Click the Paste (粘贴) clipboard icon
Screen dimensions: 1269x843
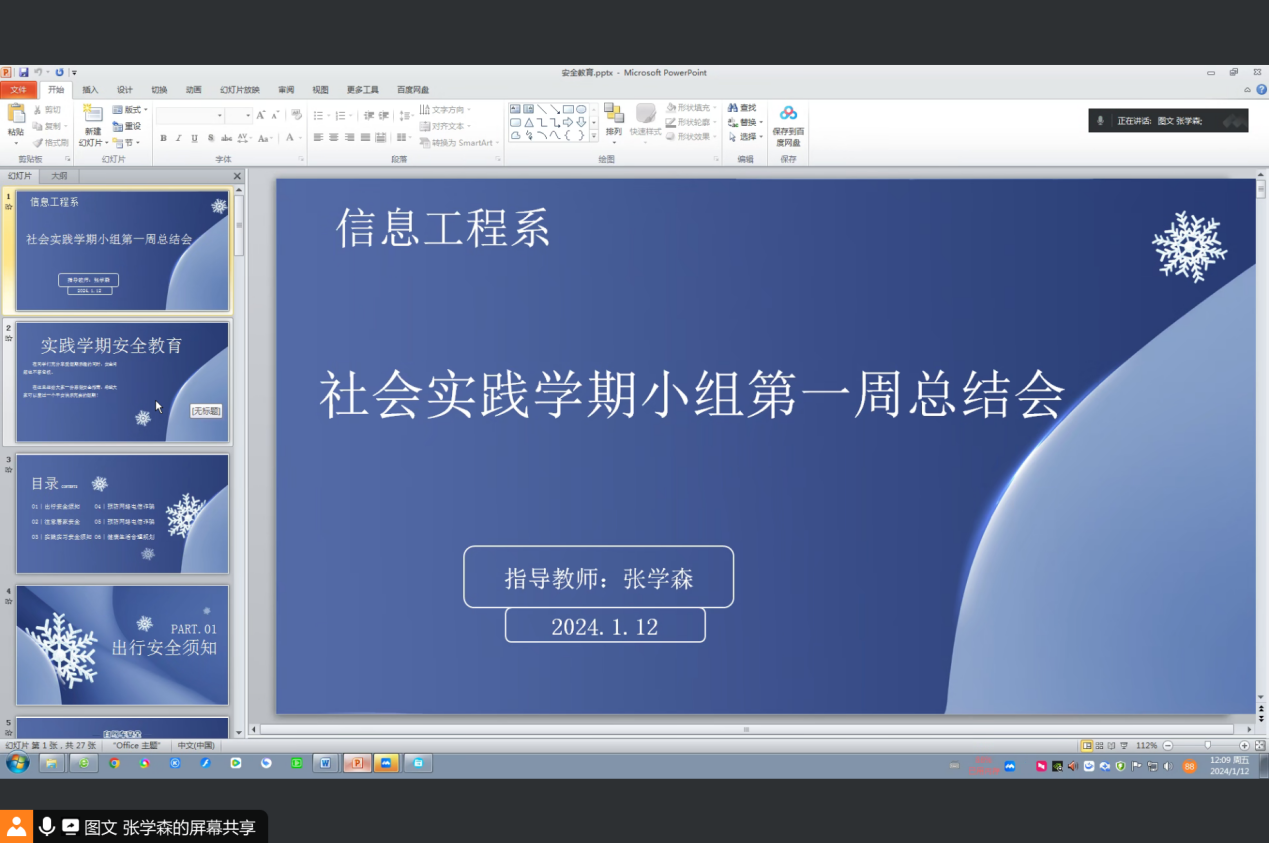(x=16, y=114)
